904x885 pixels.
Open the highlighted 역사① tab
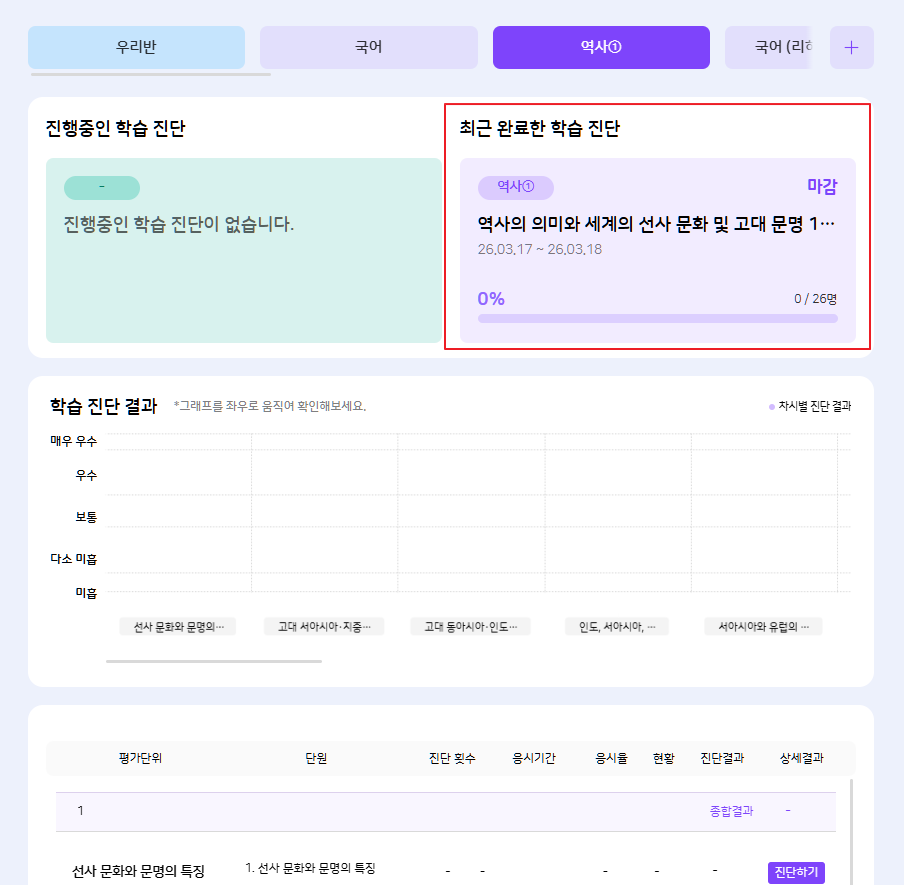(x=601, y=47)
